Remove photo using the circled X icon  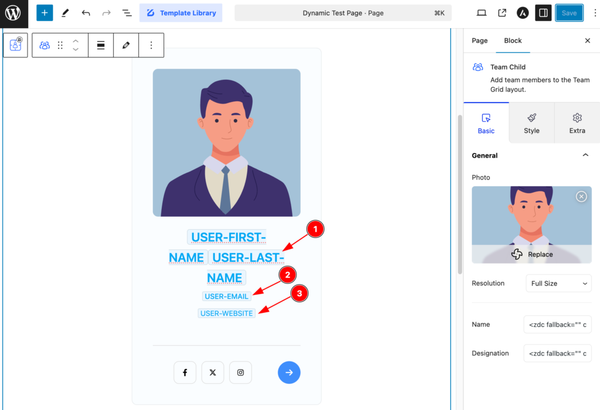pos(581,196)
